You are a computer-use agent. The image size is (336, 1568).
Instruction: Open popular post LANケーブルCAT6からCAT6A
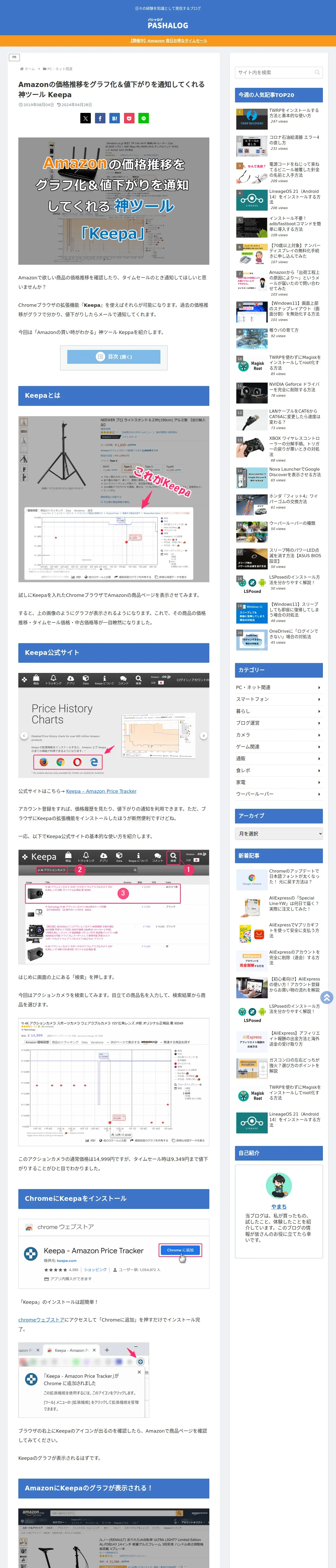[x=279, y=419]
